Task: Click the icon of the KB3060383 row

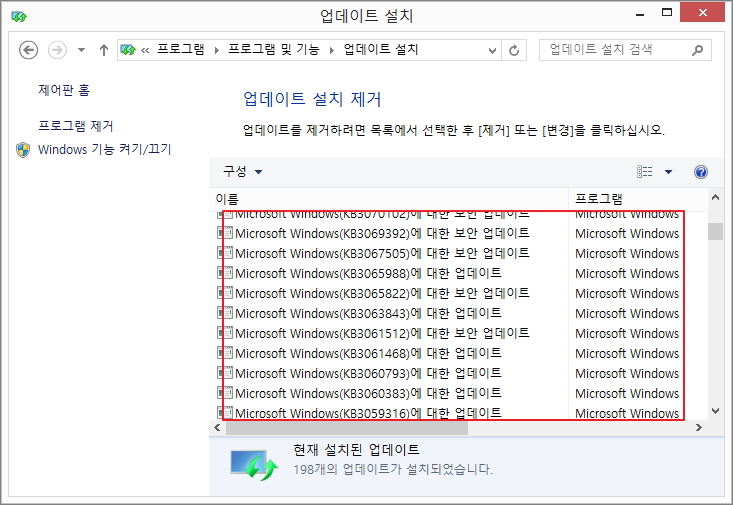Action: tap(225, 393)
